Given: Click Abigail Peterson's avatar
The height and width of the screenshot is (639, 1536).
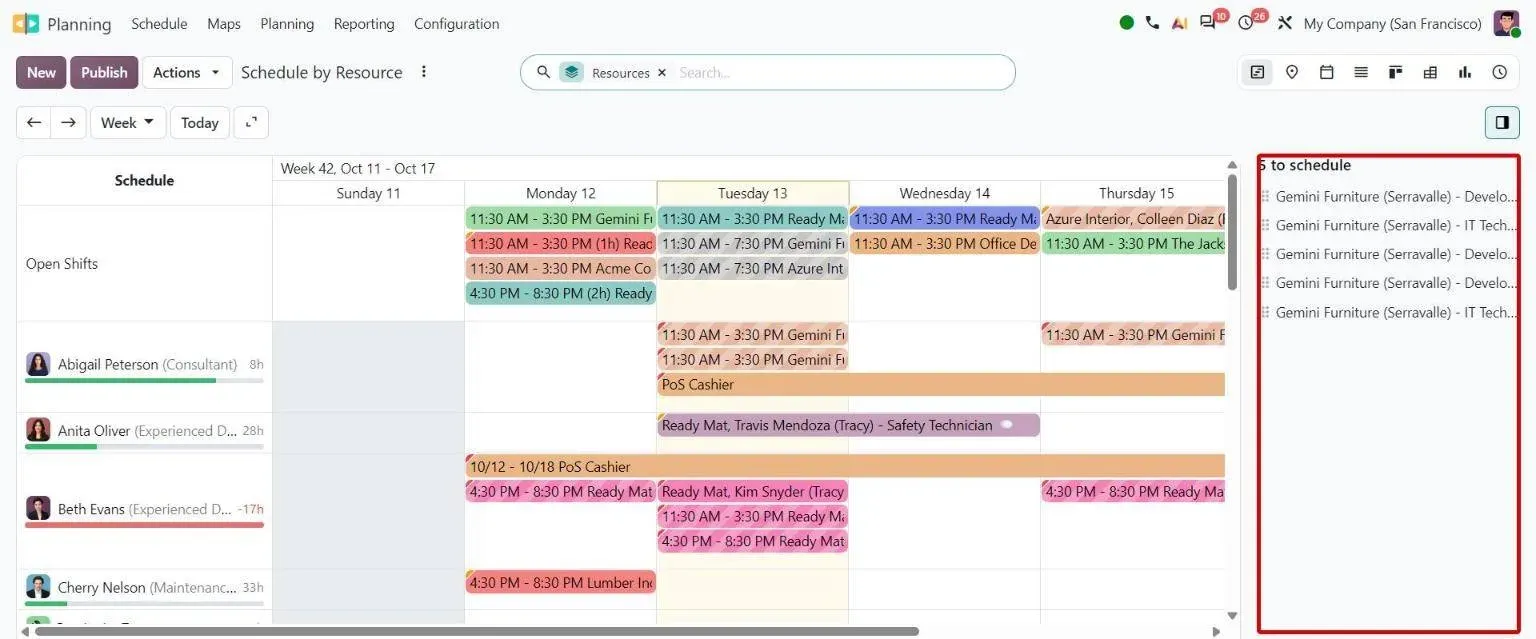Looking at the screenshot, I should coord(38,364).
